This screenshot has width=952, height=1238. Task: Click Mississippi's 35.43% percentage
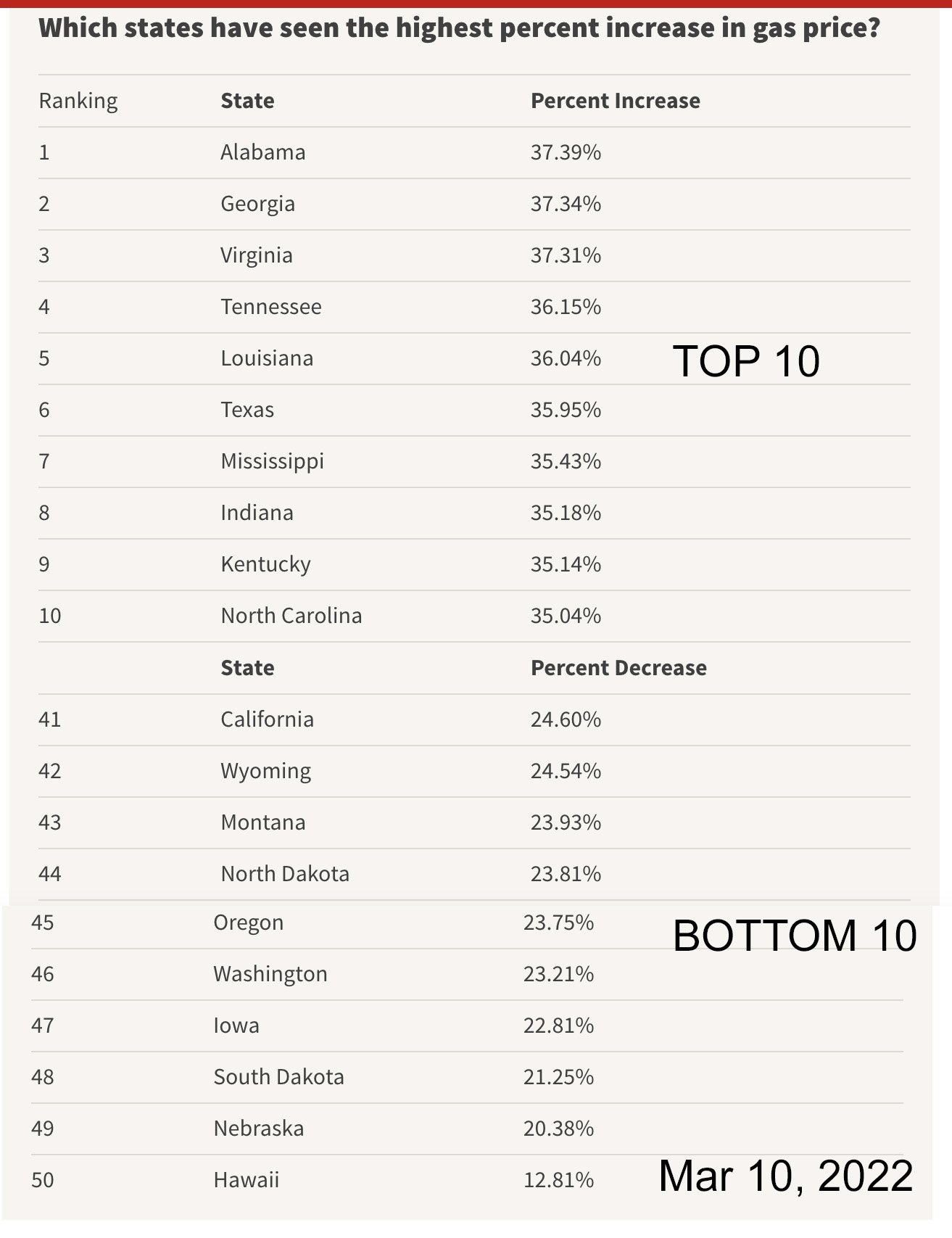[x=566, y=461]
